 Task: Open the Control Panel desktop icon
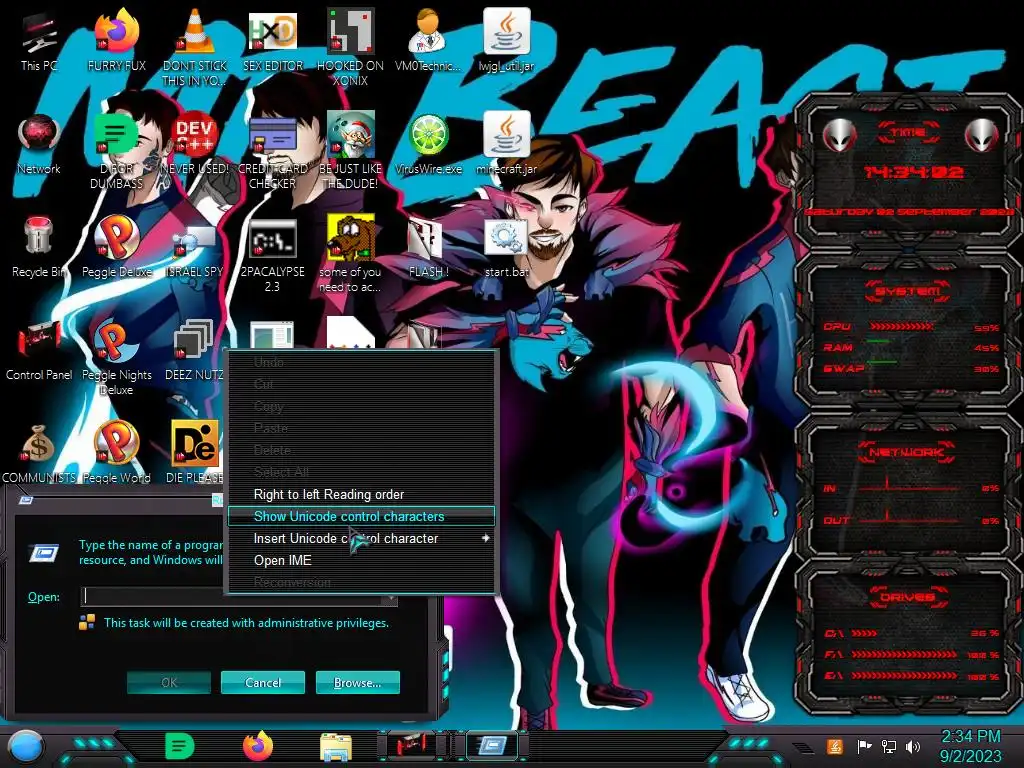pos(39,353)
